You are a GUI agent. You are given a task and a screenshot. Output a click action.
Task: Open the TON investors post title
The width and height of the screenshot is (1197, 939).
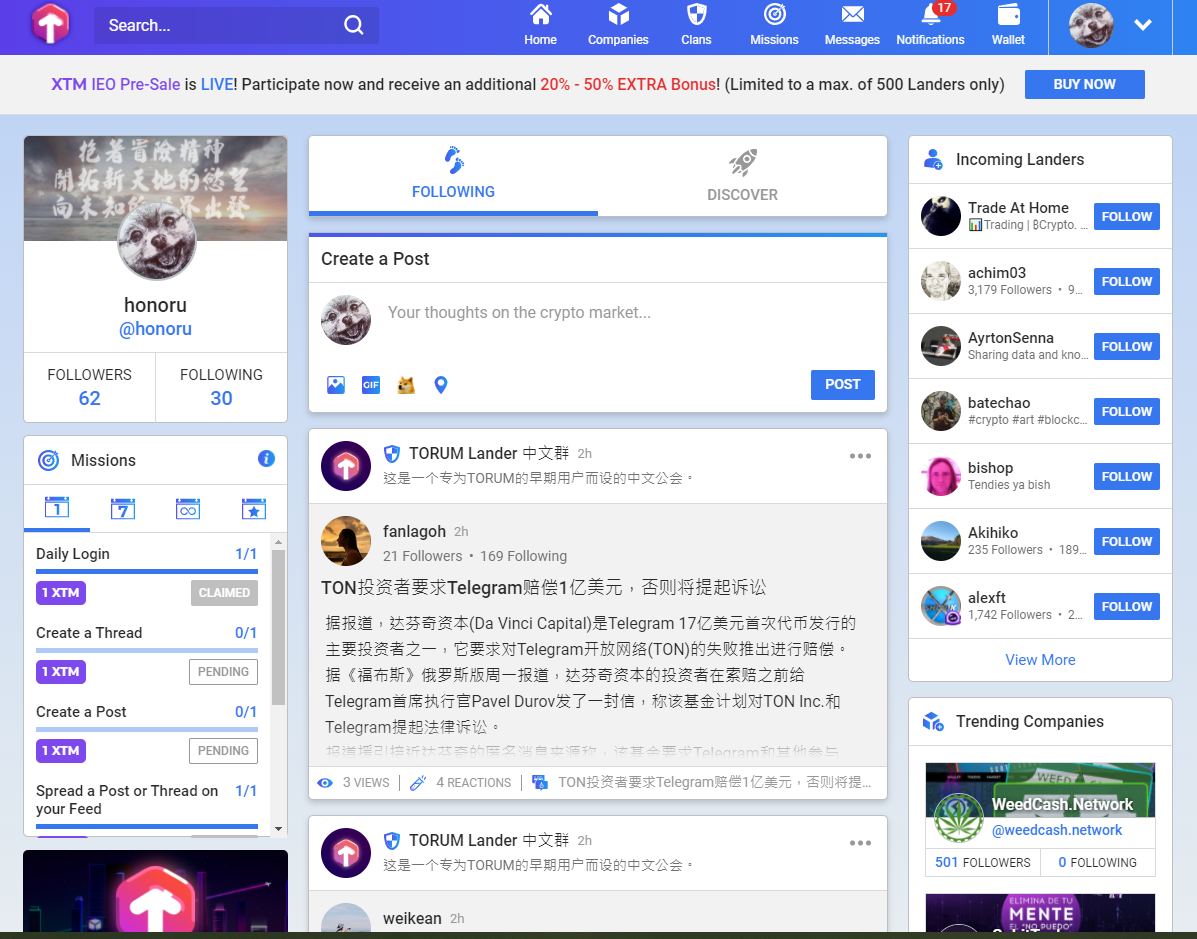click(x=544, y=587)
